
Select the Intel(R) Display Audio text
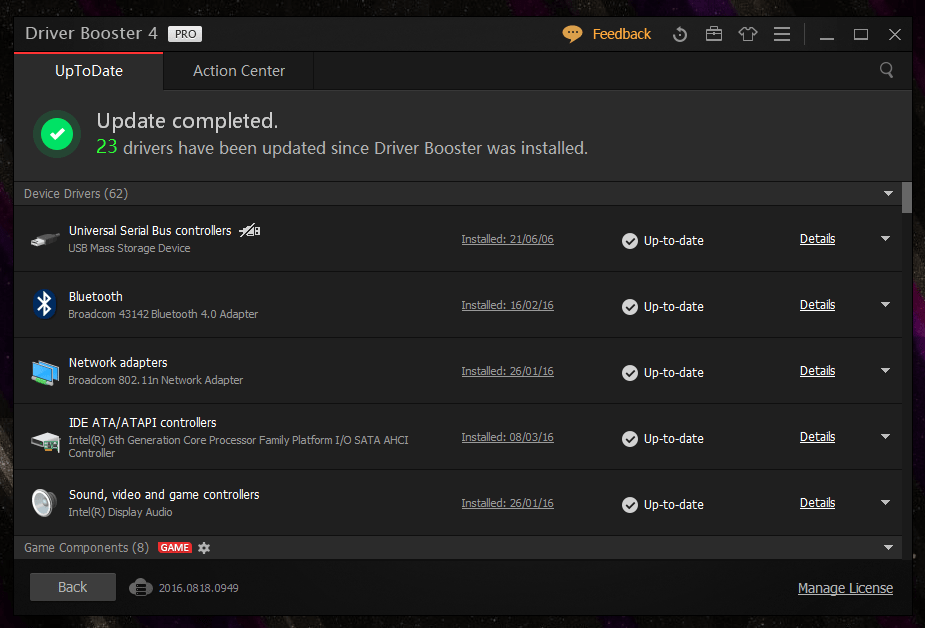tap(120, 512)
